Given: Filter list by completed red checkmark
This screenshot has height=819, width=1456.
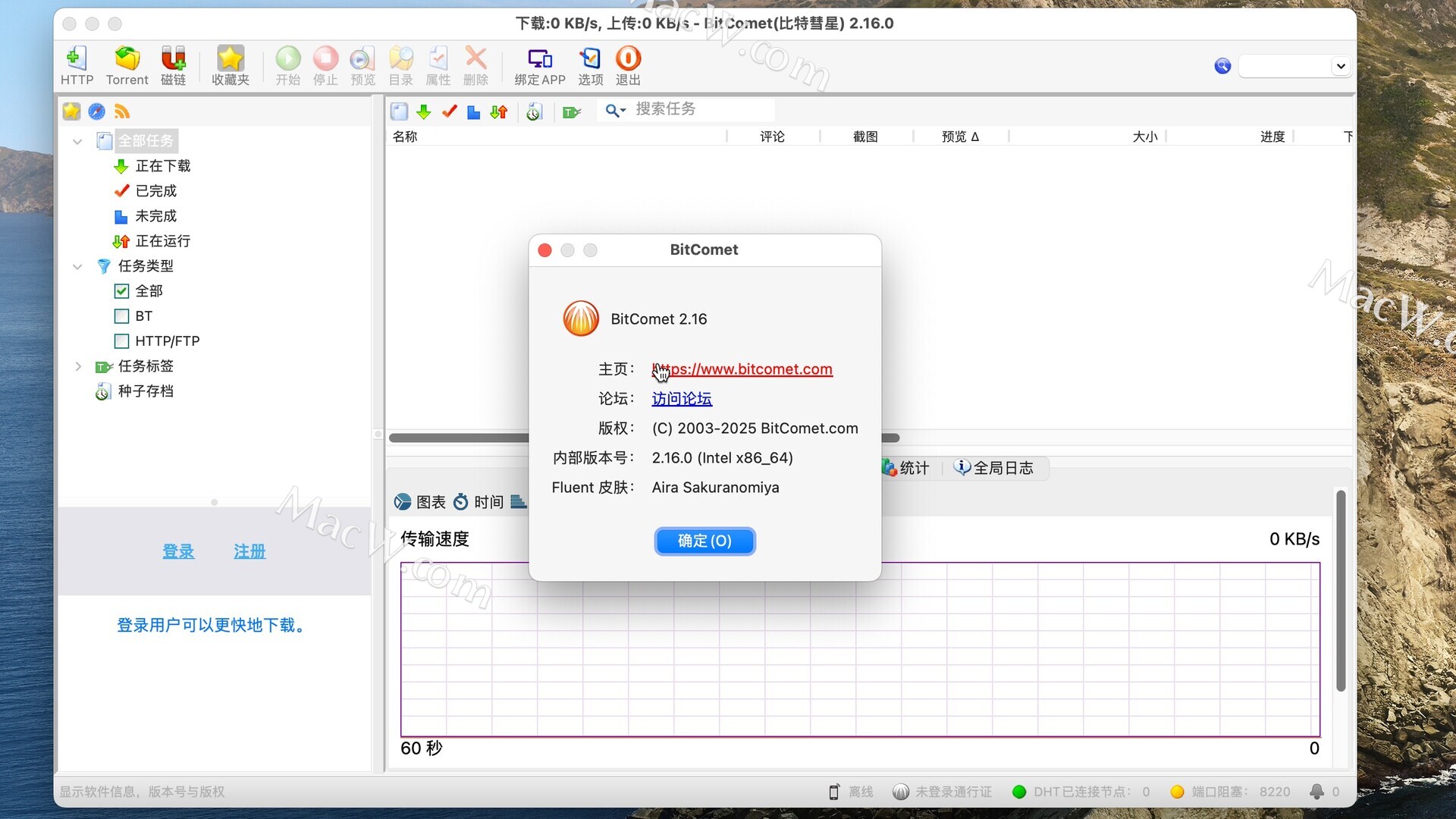Looking at the screenshot, I should click(x=449, y=111).
